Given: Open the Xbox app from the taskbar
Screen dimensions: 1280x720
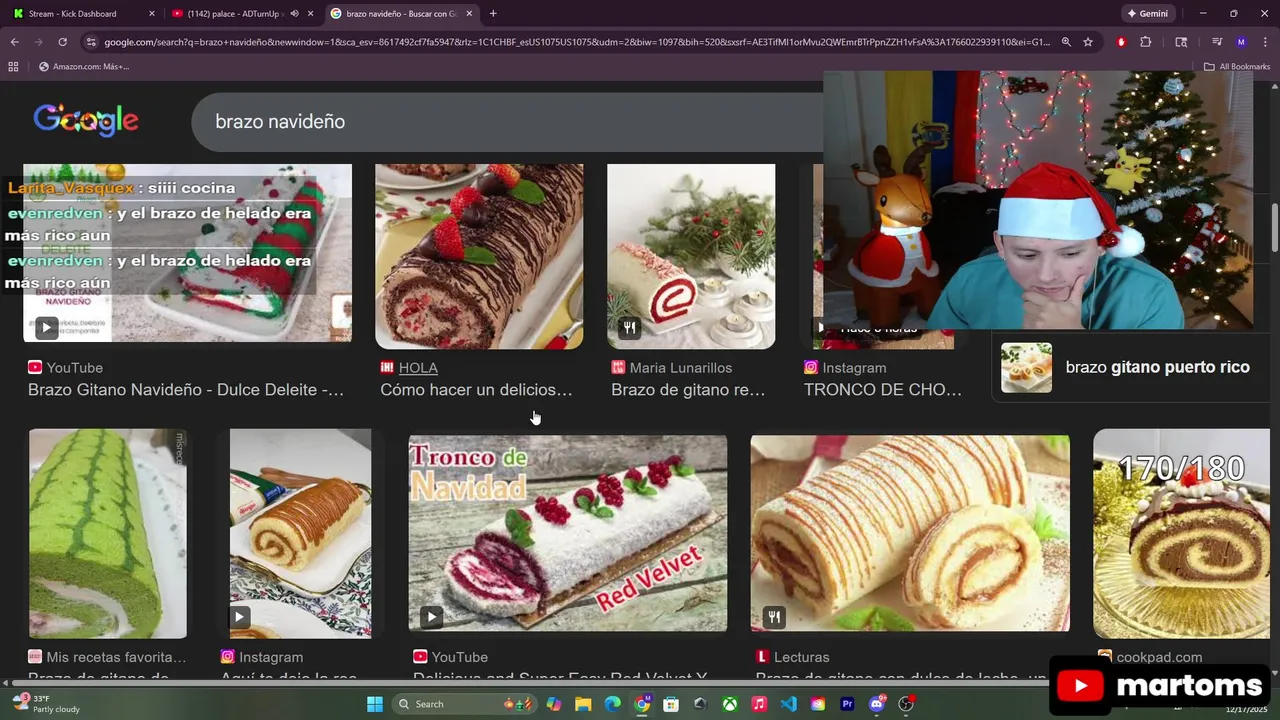Looking at the screenshot, I should [x=730, y=704].
